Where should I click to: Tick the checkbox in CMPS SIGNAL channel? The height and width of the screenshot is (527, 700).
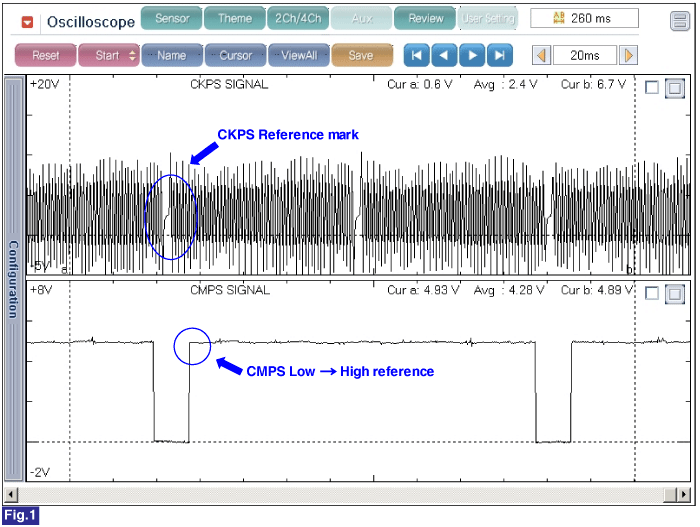(x=652, y=293)
